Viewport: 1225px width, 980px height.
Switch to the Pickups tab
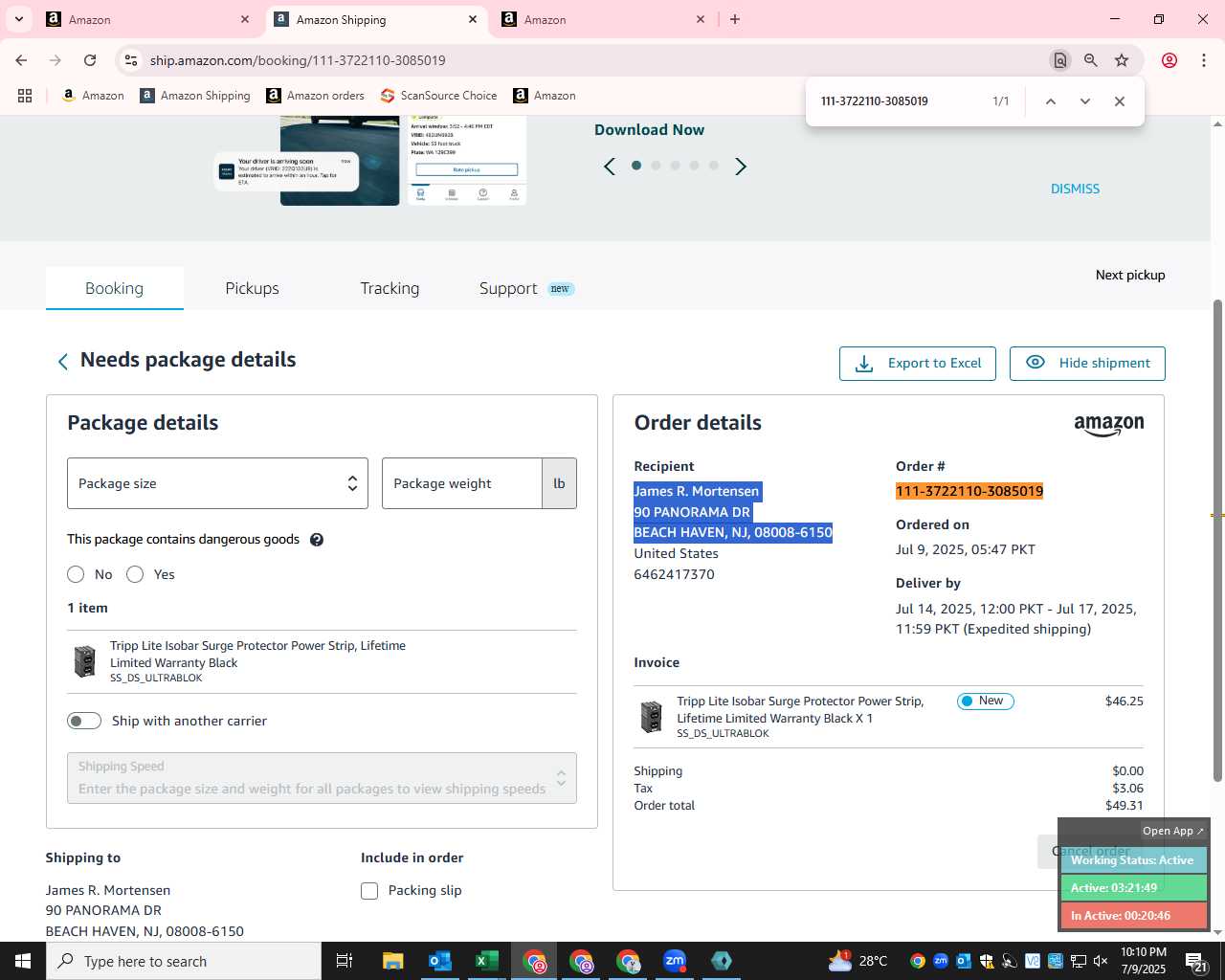[x=253, y=288]
